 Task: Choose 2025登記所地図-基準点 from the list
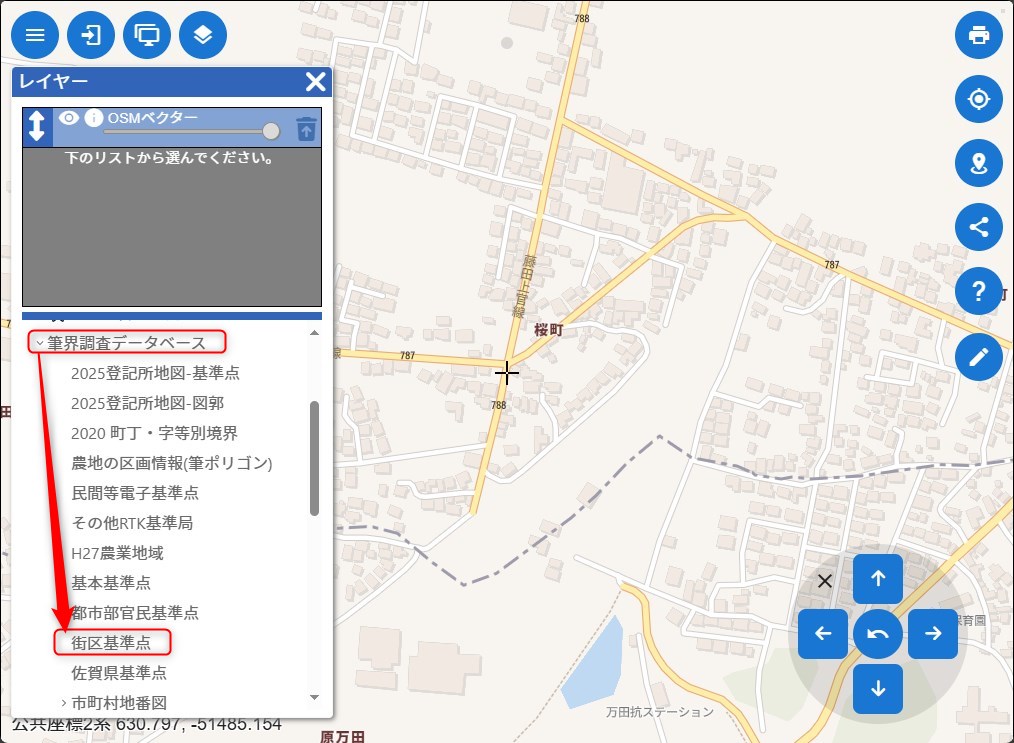coord(155,373)
